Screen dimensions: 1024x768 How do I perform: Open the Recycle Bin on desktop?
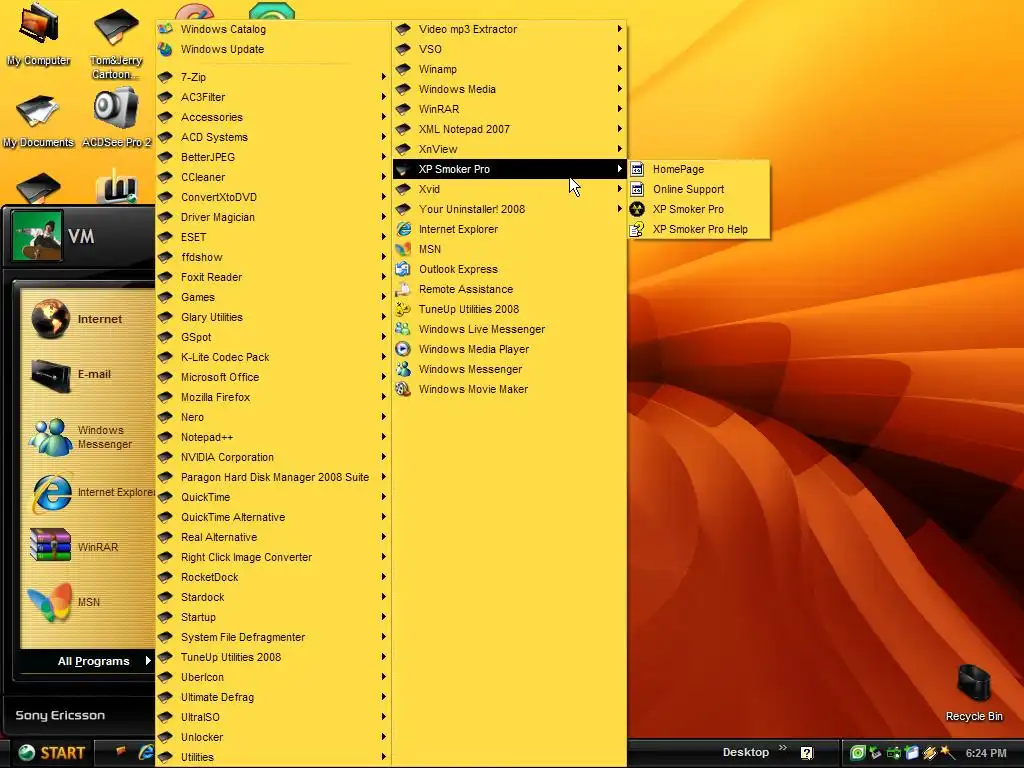pyautogui.click(x=974, y=692)
